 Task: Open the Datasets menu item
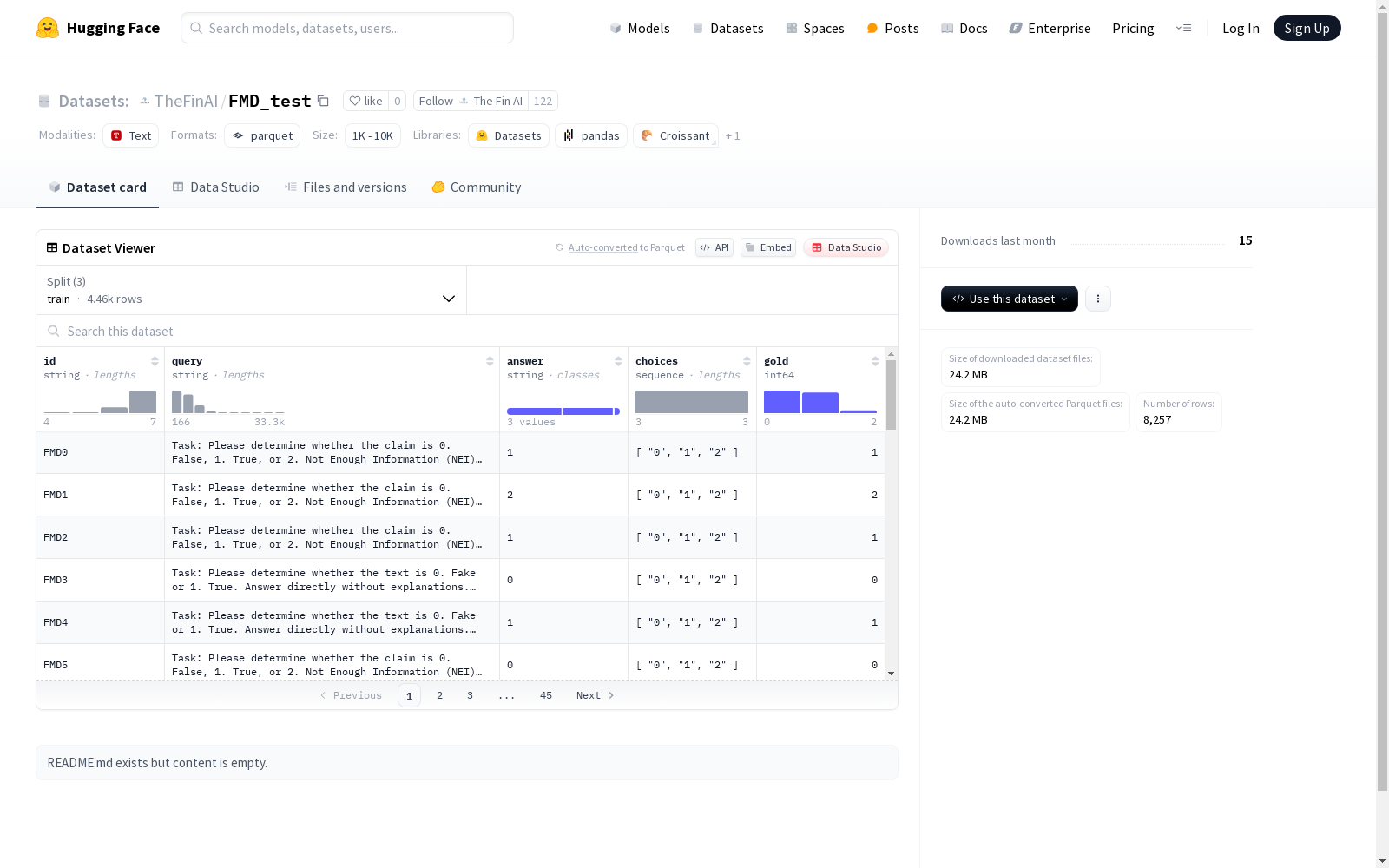[727, 28]
